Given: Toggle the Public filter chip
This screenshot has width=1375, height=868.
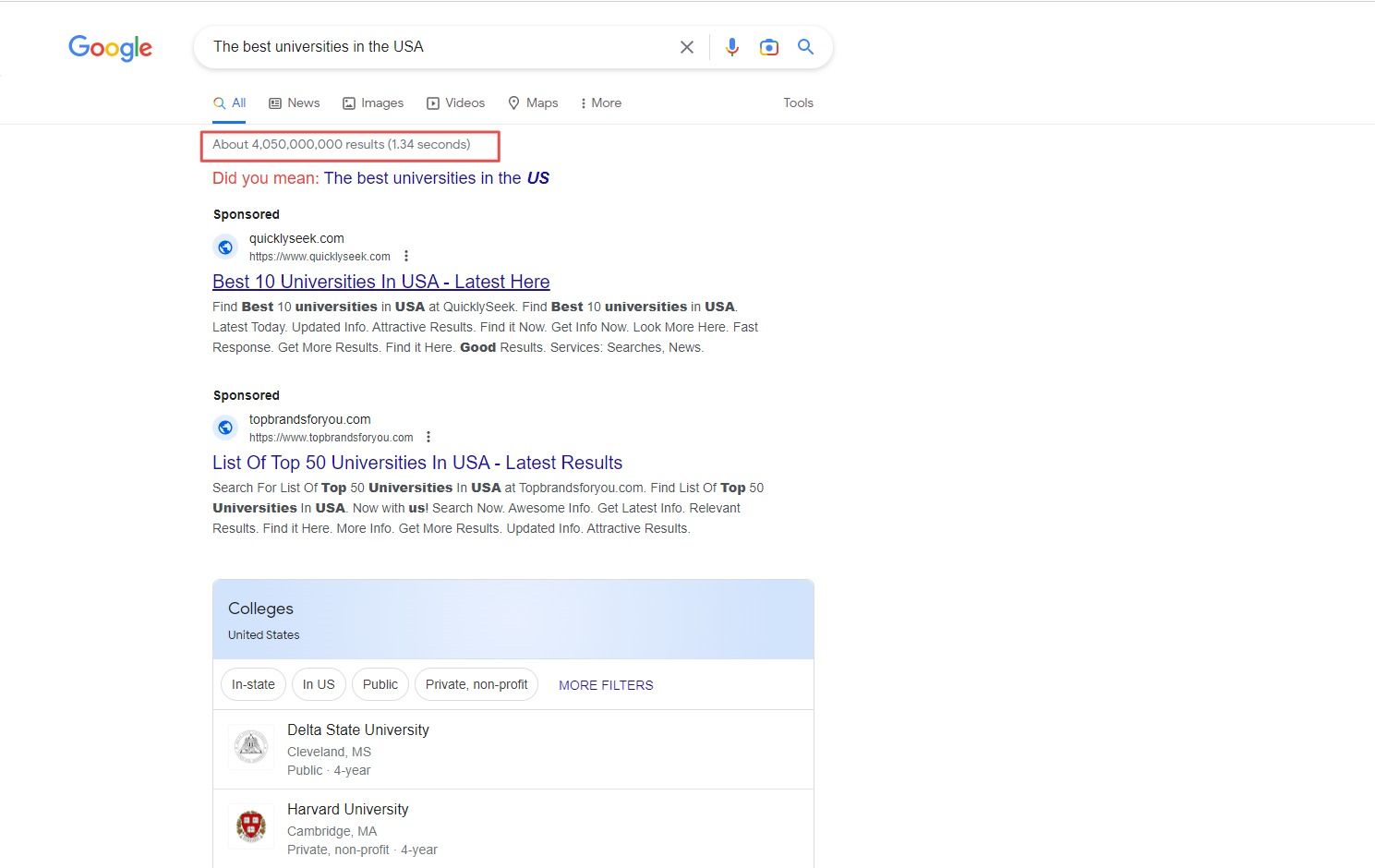Looking at the screenshot, I should [x=380, y=684].
